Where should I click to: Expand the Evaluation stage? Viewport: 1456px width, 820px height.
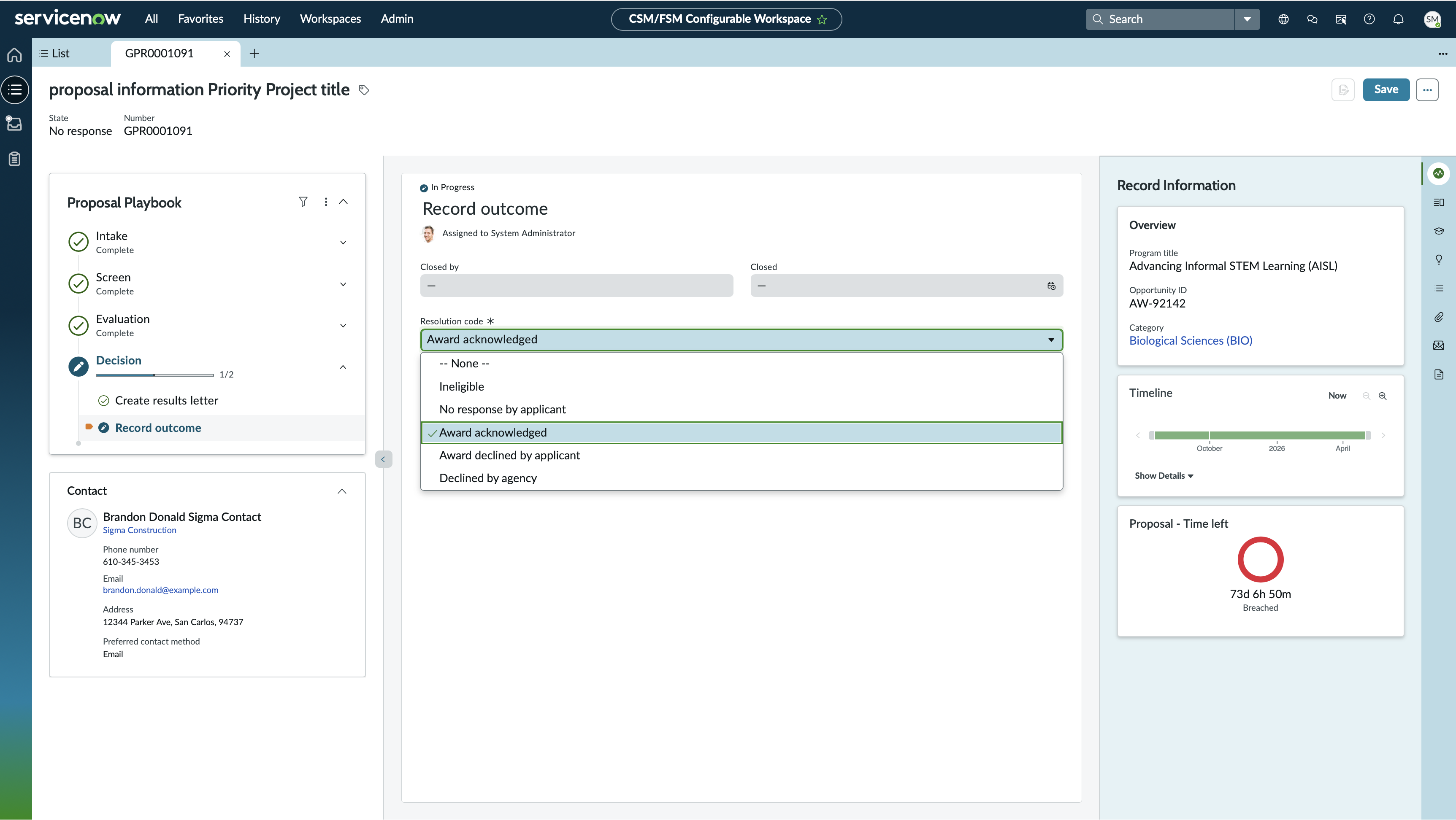tap(343, 326)
